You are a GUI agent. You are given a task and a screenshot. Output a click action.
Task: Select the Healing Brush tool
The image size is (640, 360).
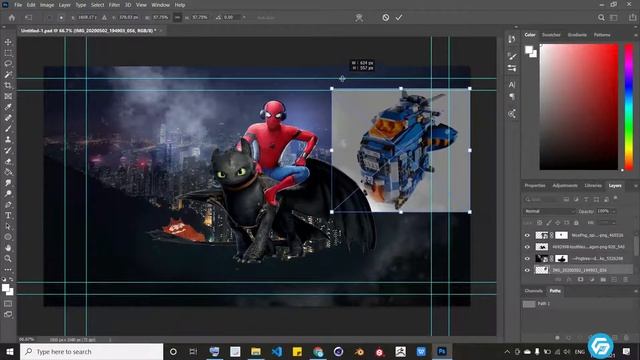click(x=8, y=118)
